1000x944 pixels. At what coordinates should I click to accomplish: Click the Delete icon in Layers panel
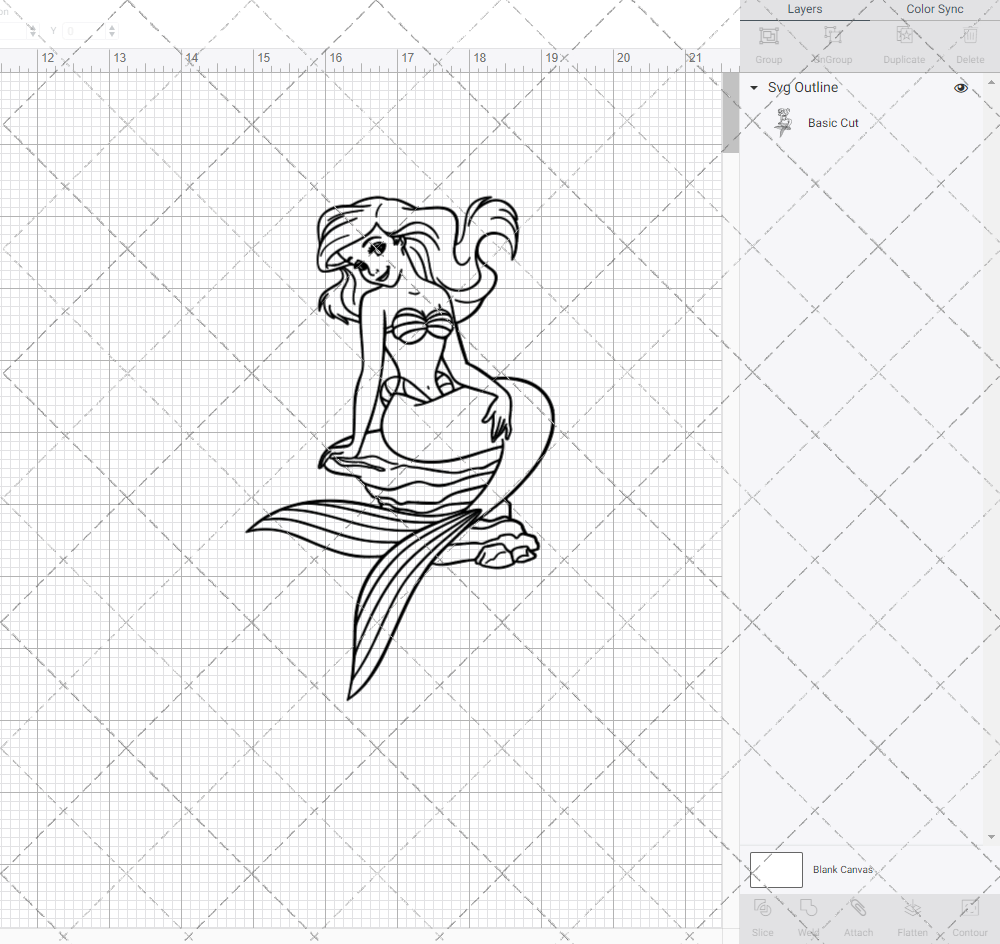(969, 42)
